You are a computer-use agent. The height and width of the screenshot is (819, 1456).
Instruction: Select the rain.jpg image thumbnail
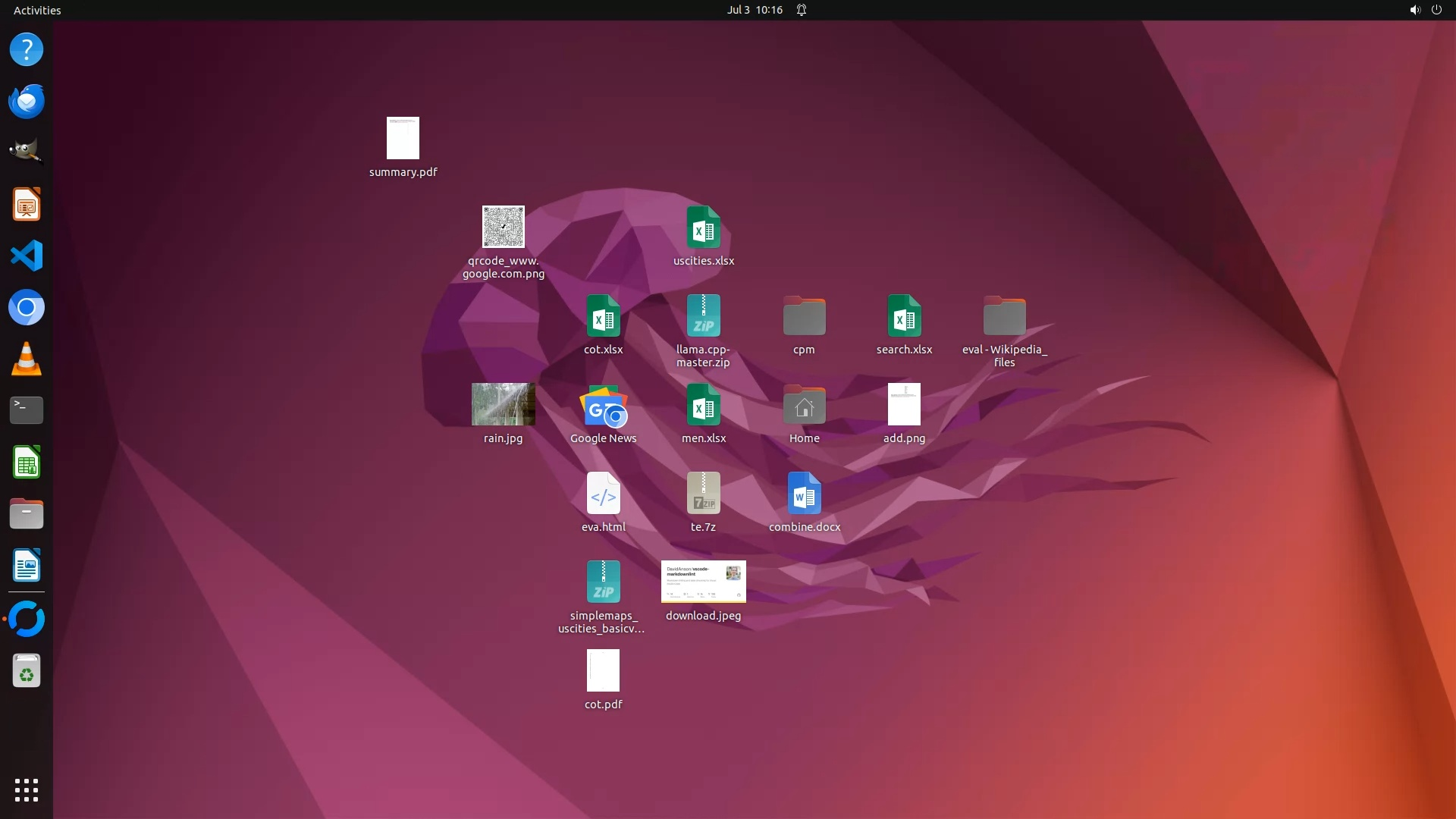503,404
